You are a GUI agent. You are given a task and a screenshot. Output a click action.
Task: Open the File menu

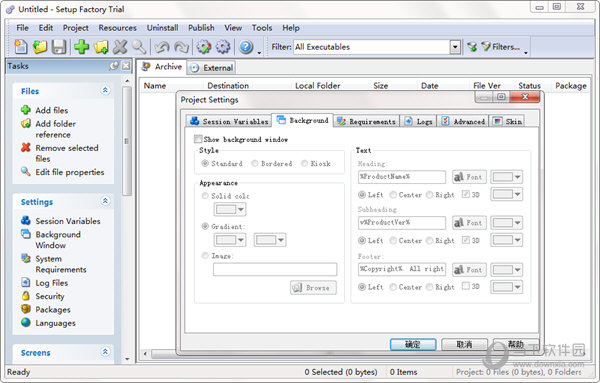click(22, 28)
